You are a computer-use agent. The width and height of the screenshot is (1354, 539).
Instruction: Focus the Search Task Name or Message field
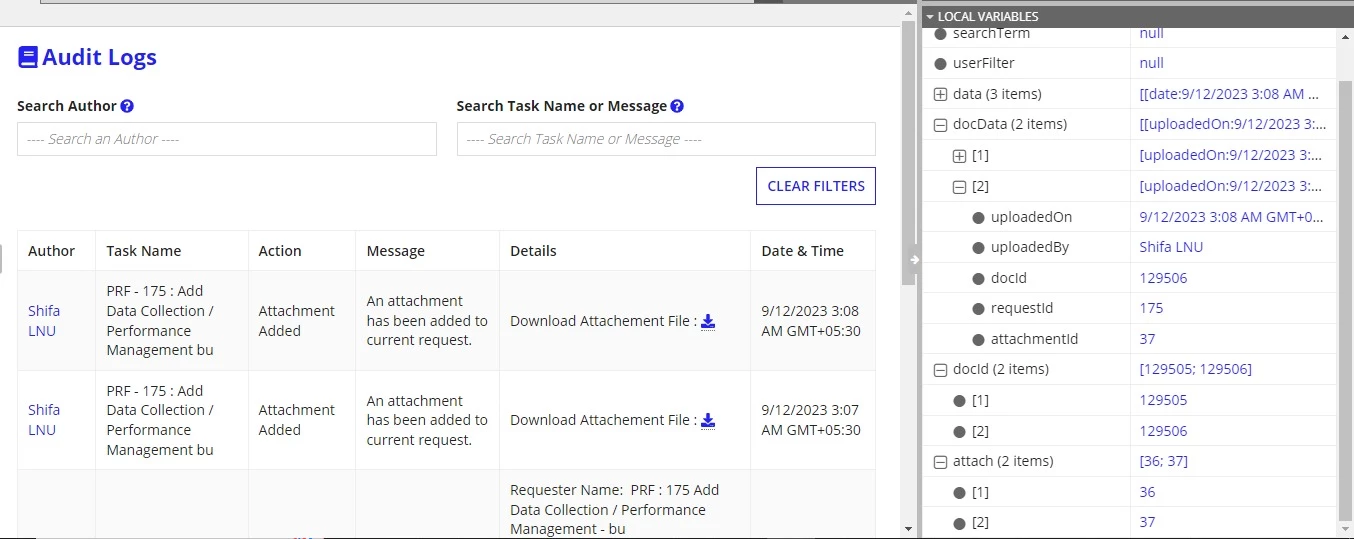tap(666, 139)
